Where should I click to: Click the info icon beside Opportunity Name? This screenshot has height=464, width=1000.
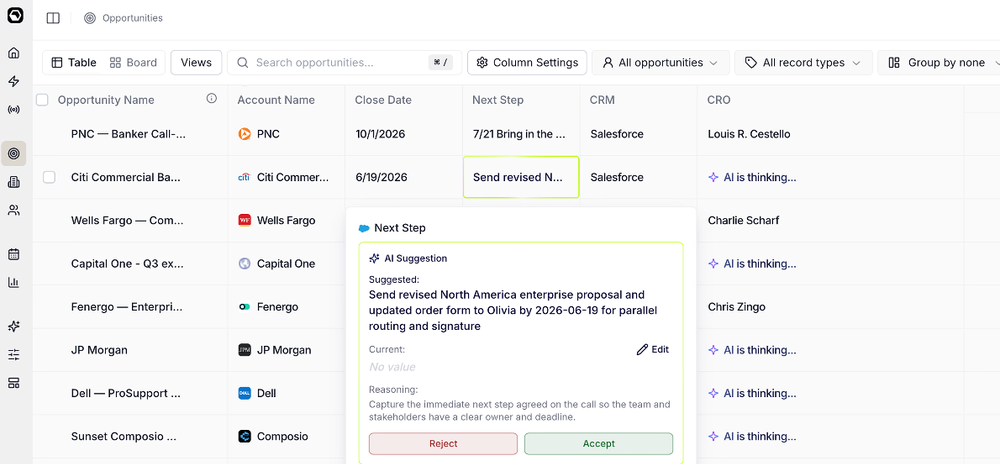(212, 99)
